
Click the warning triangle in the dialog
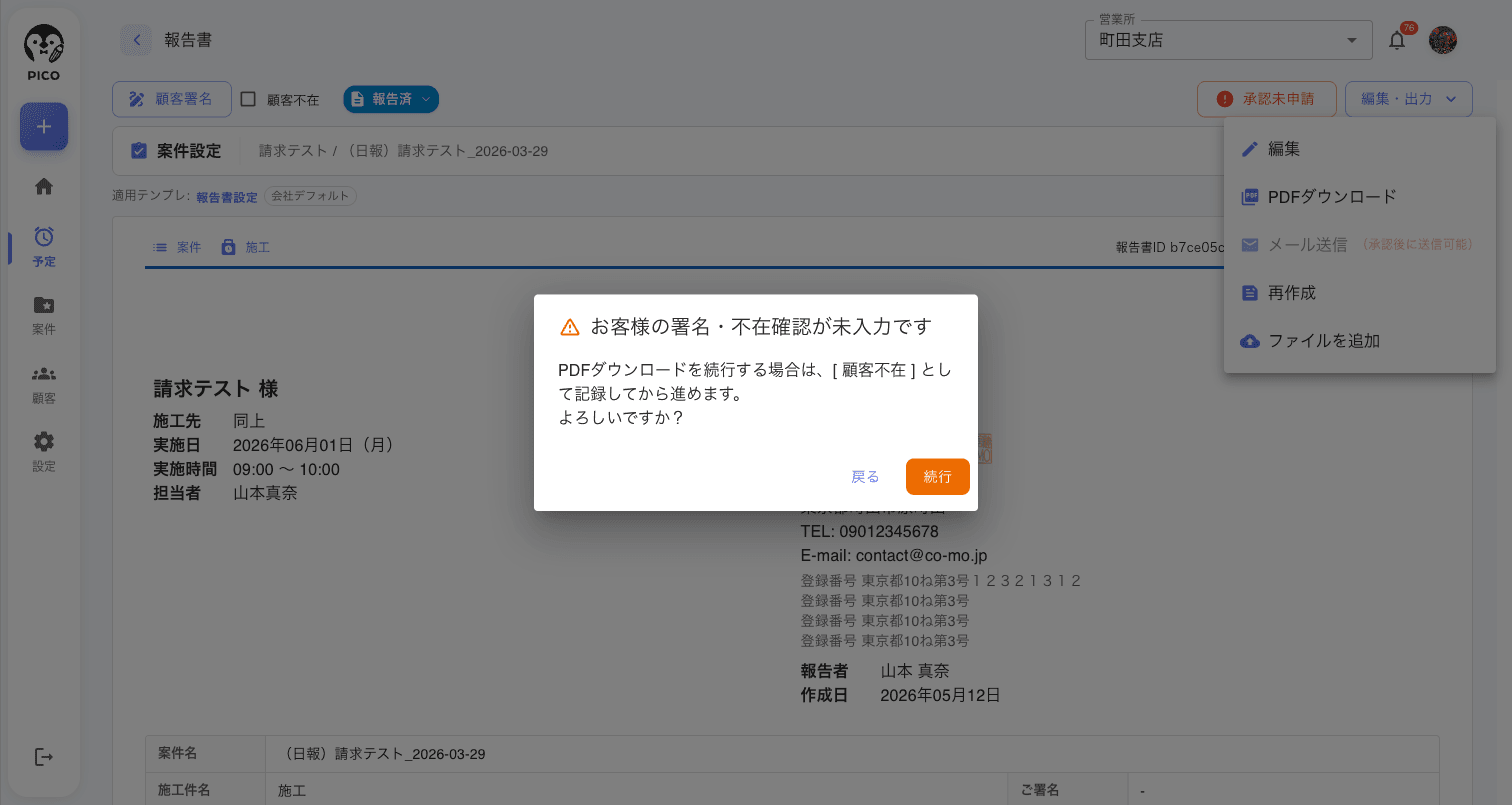570,327
